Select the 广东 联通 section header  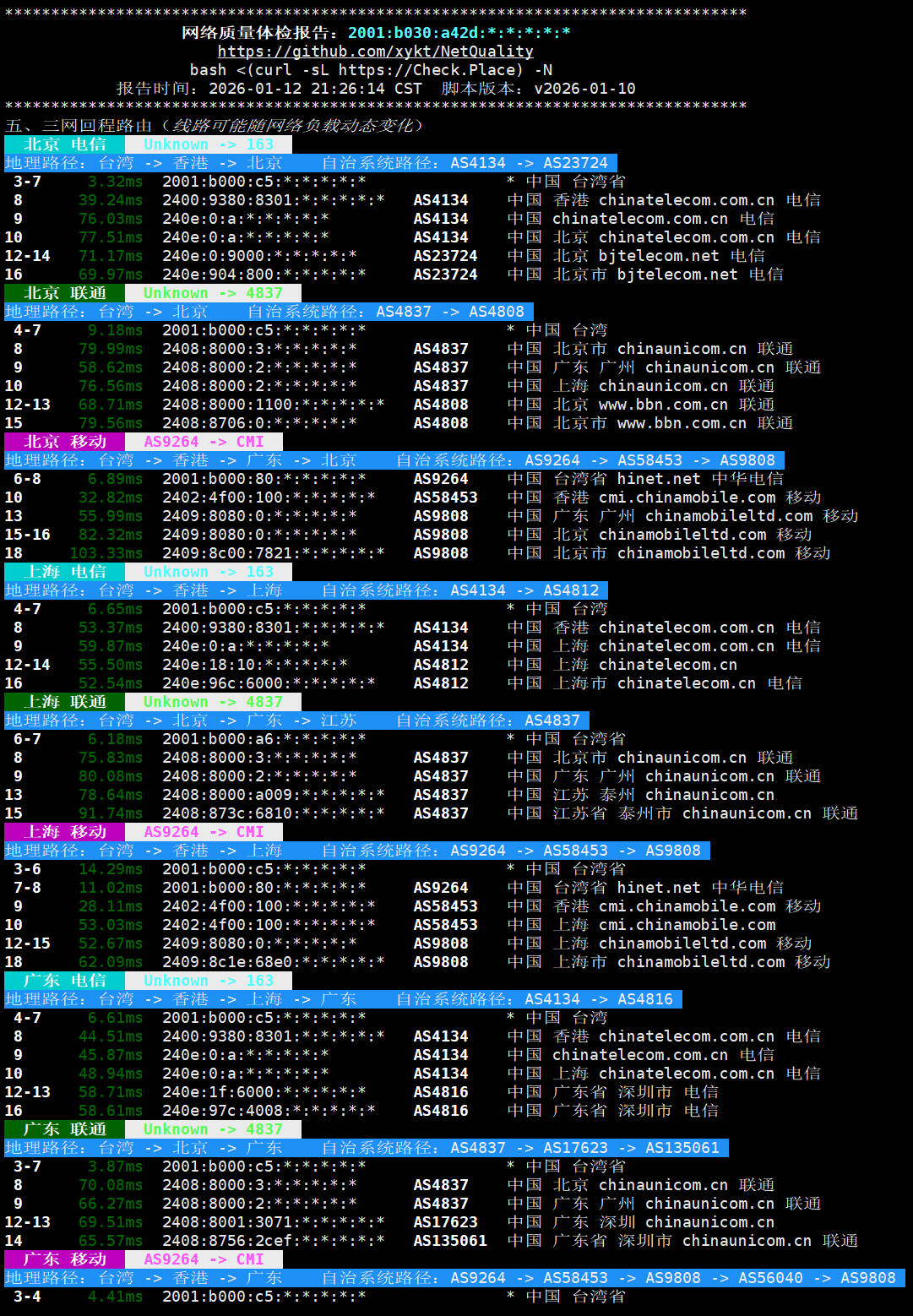click(64, 1129)
